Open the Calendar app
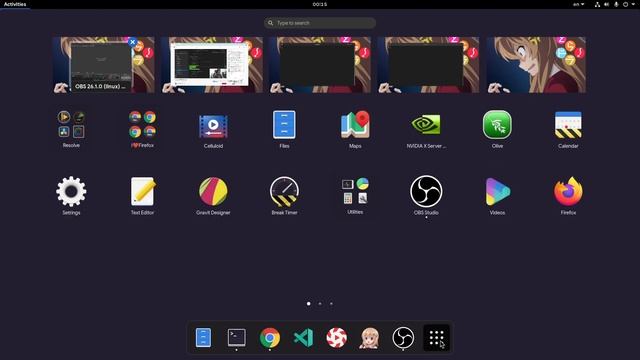Screen dimensions: 640x360 568,129
